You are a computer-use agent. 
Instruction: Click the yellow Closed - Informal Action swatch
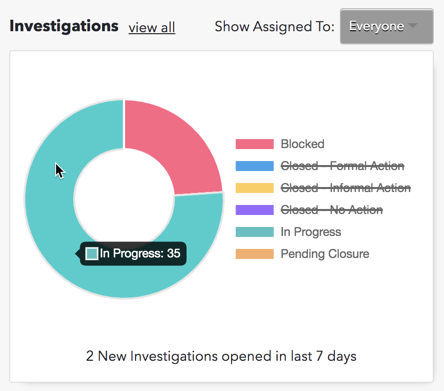click(255, 188)
